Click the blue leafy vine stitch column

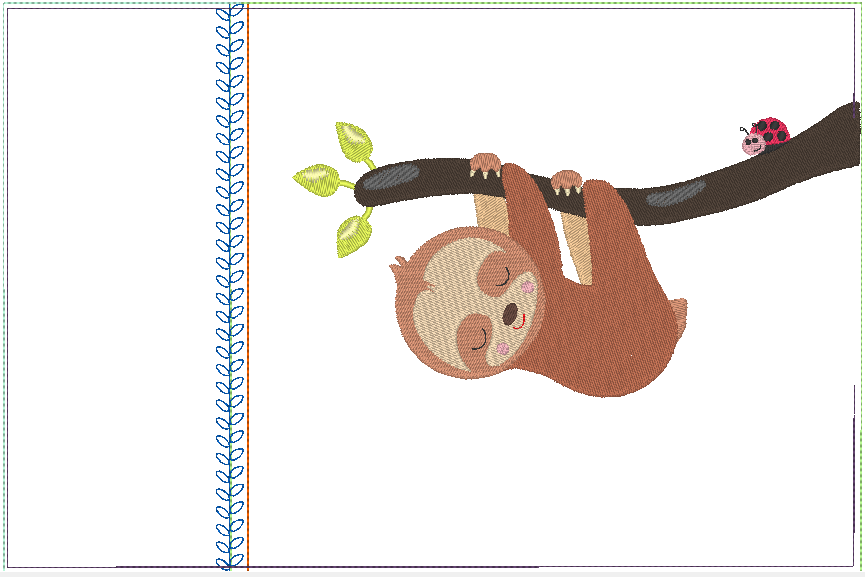coord(231,300)
